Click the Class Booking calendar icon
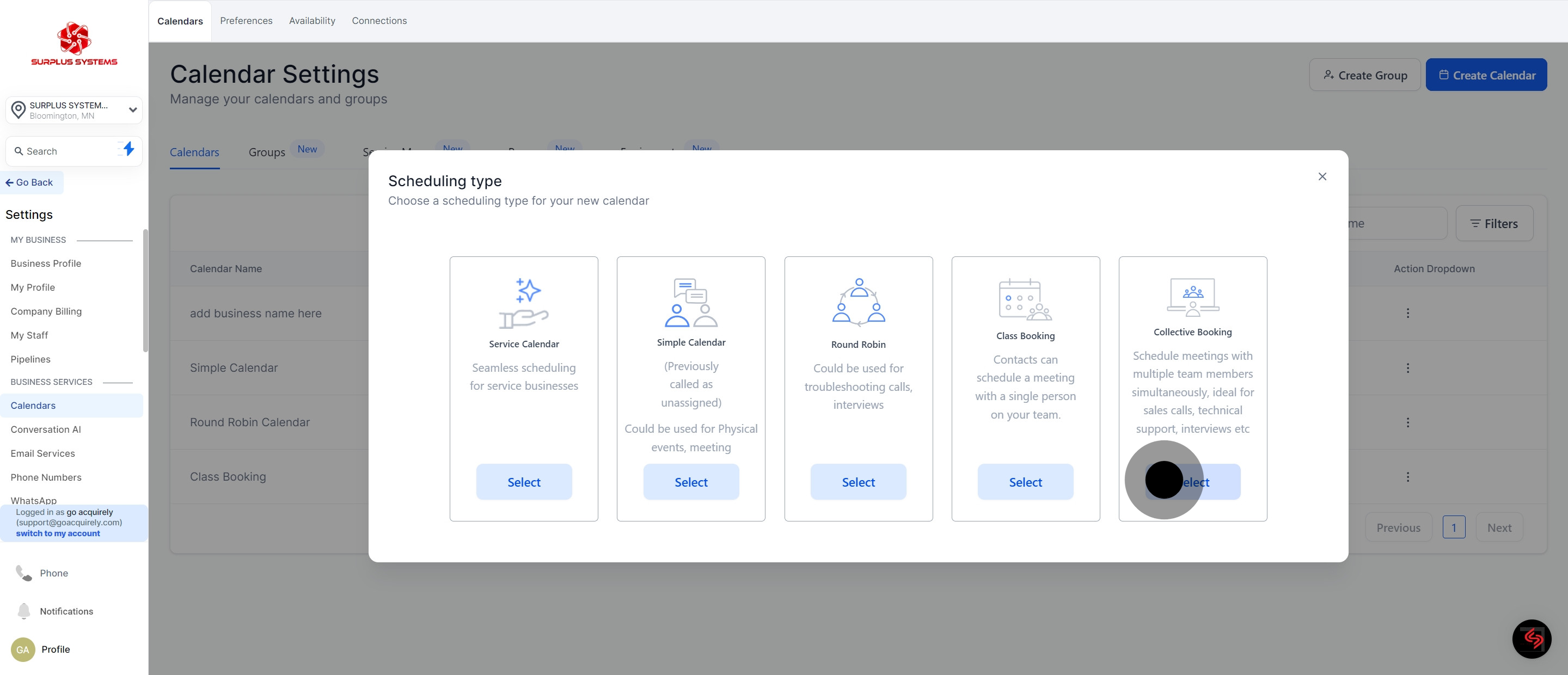The width and height of the screenshot is (1568, 675). pyautogui.click(x=1025, y=299)
